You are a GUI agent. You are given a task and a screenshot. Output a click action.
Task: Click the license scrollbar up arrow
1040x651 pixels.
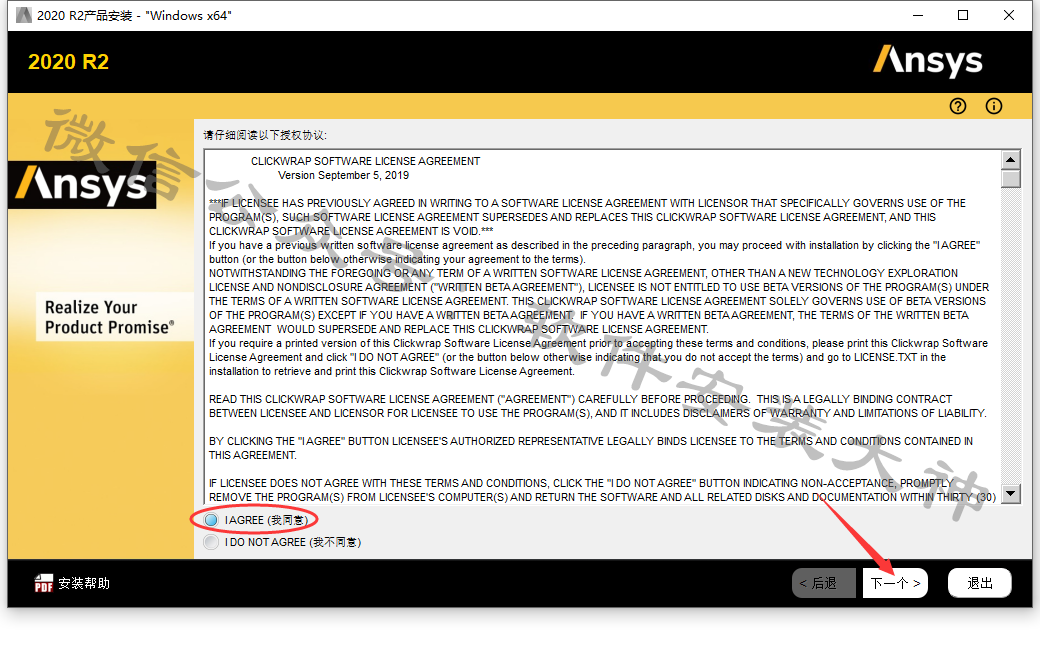1010,159
